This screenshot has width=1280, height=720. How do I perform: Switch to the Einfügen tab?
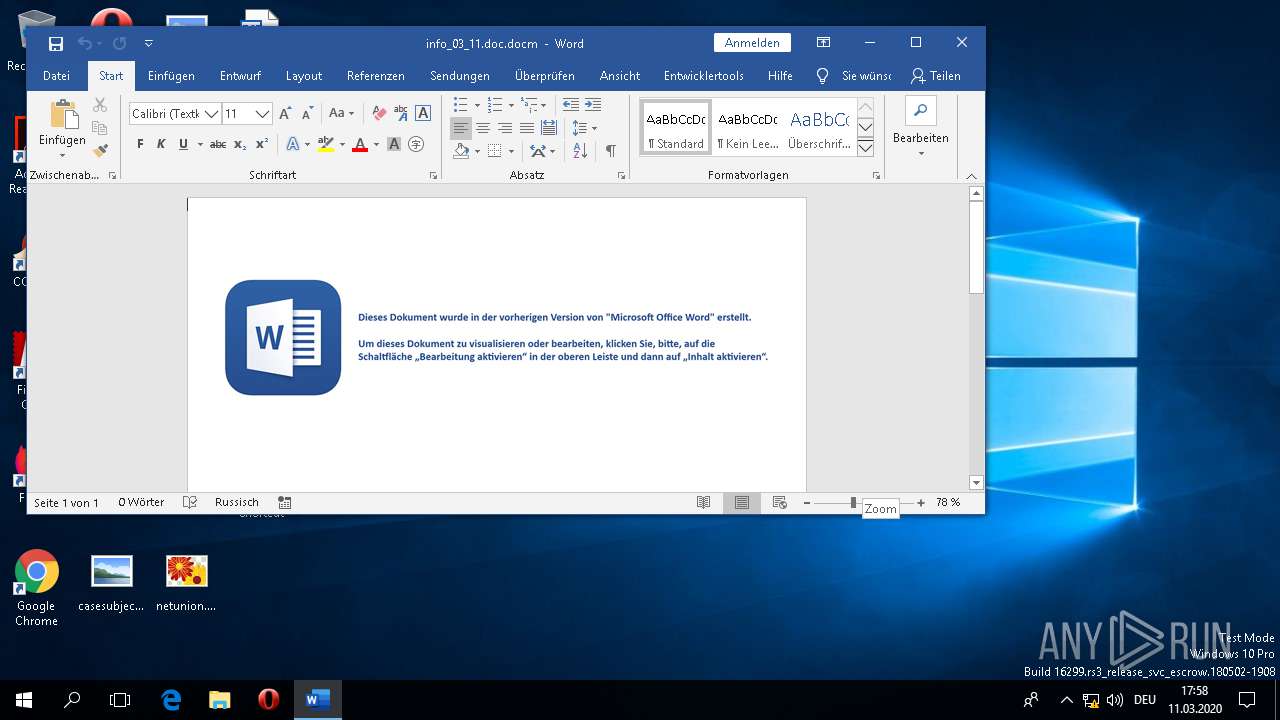(x=171, y=76)
